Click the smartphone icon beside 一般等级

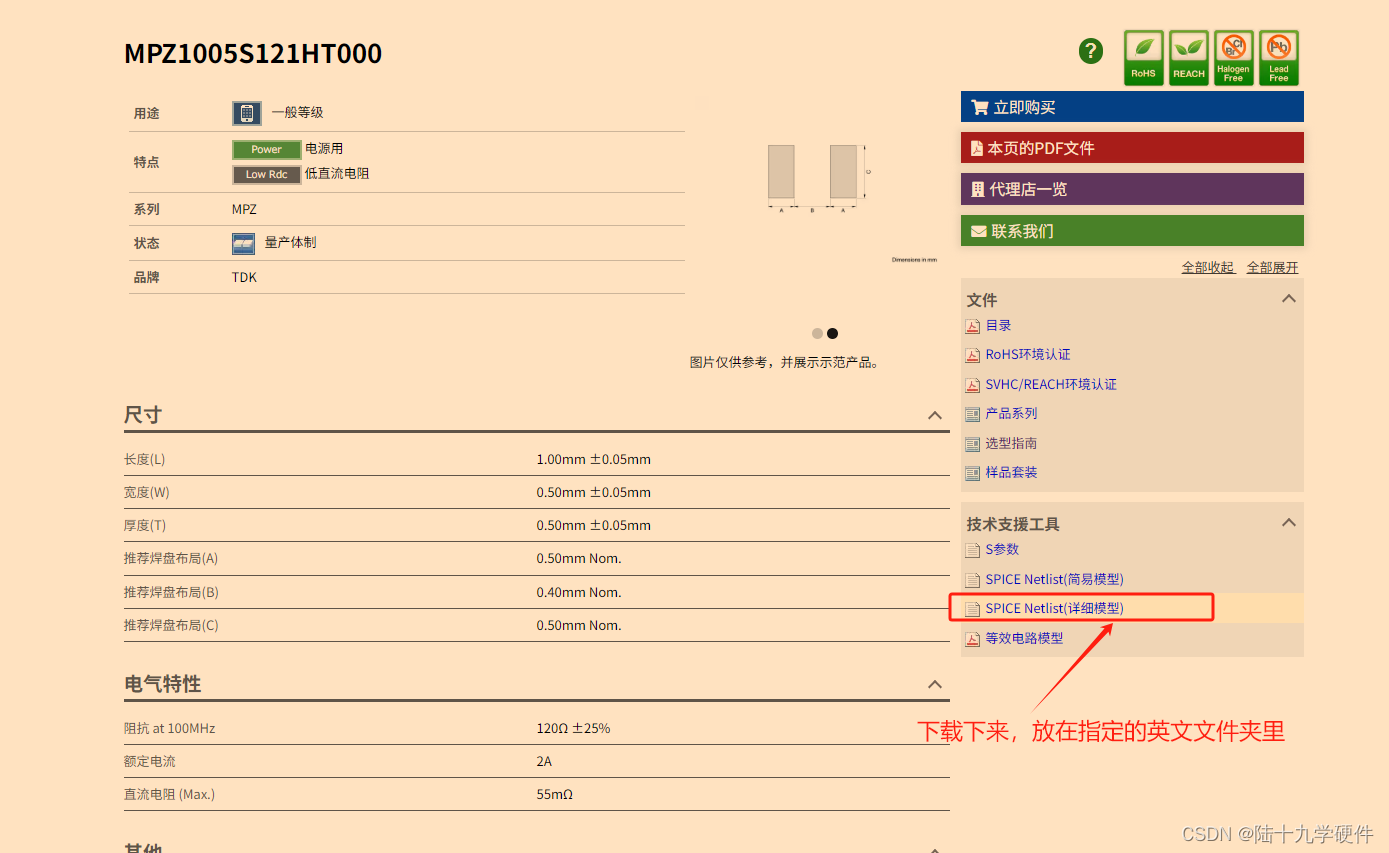point(247,113)
